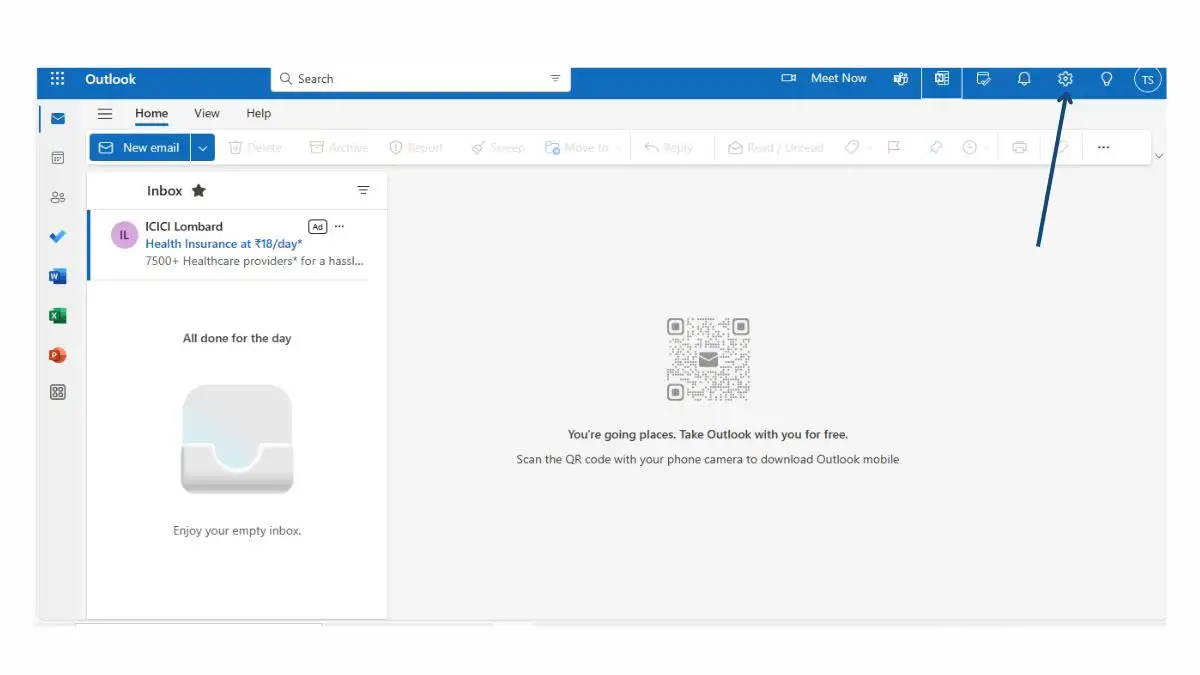
Task: Click the Outlook mobile QR code
Action: tap(708, 359)
